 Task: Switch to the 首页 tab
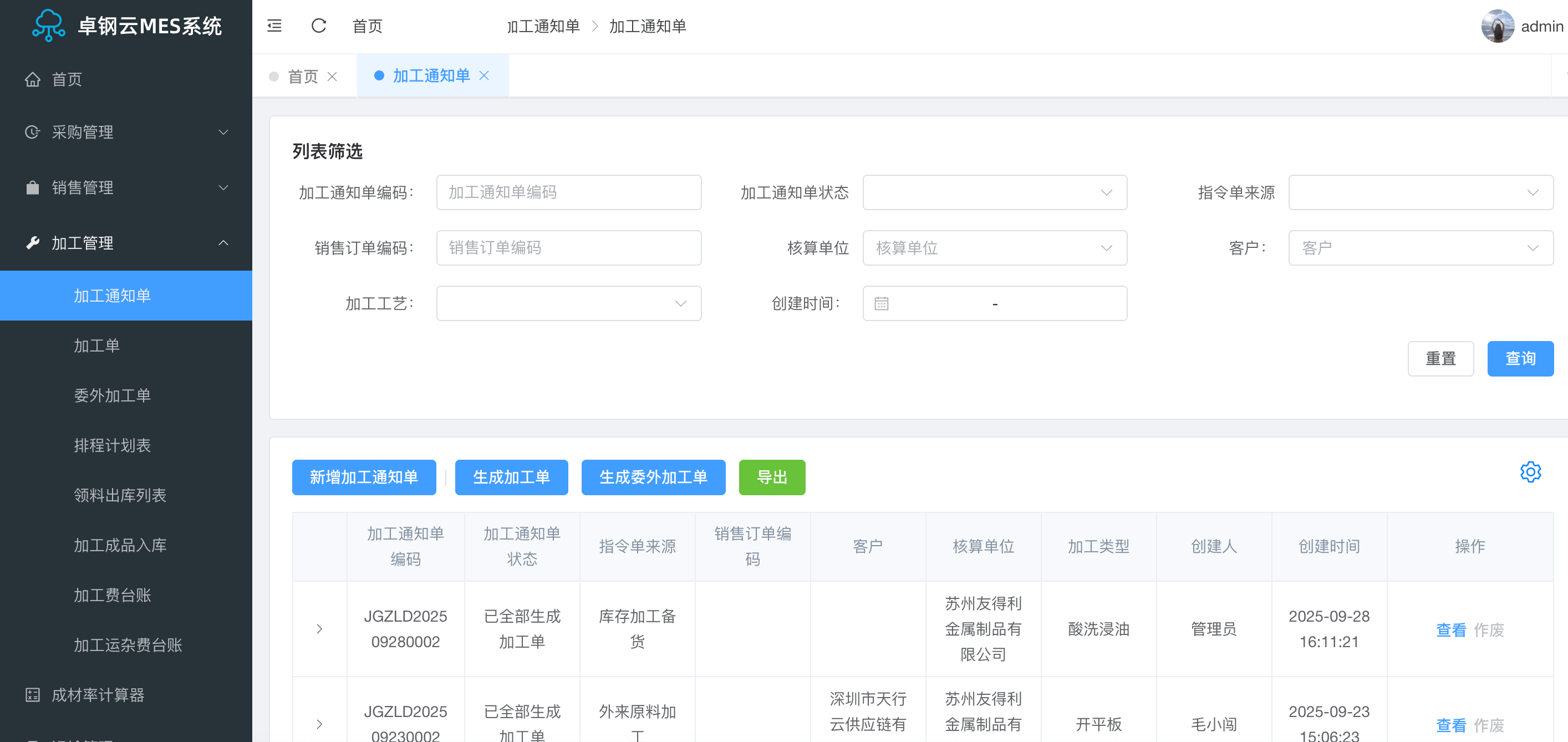pyautogui.click(x=303, y=77)
